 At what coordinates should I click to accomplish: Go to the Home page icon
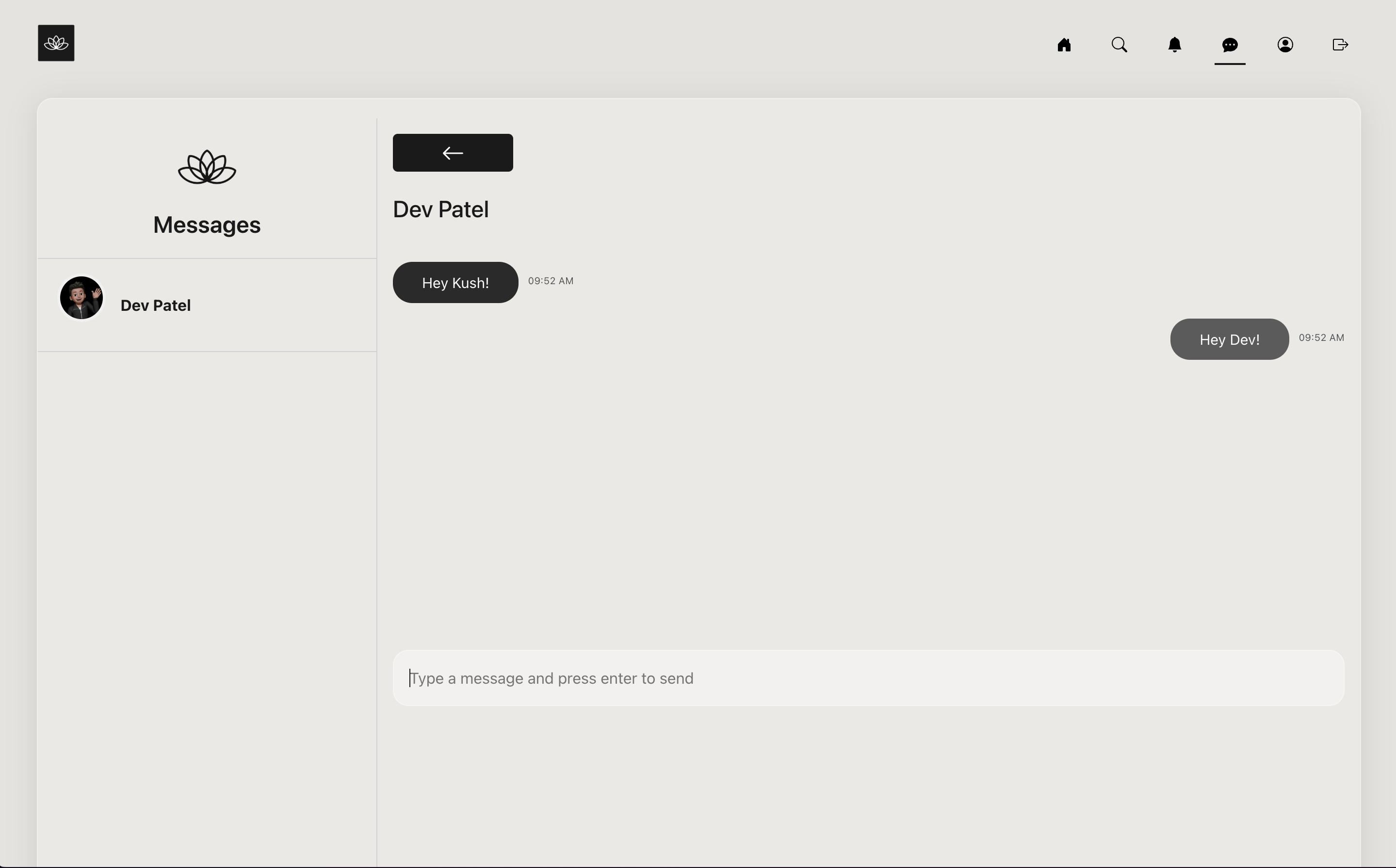pos(1064,45)
